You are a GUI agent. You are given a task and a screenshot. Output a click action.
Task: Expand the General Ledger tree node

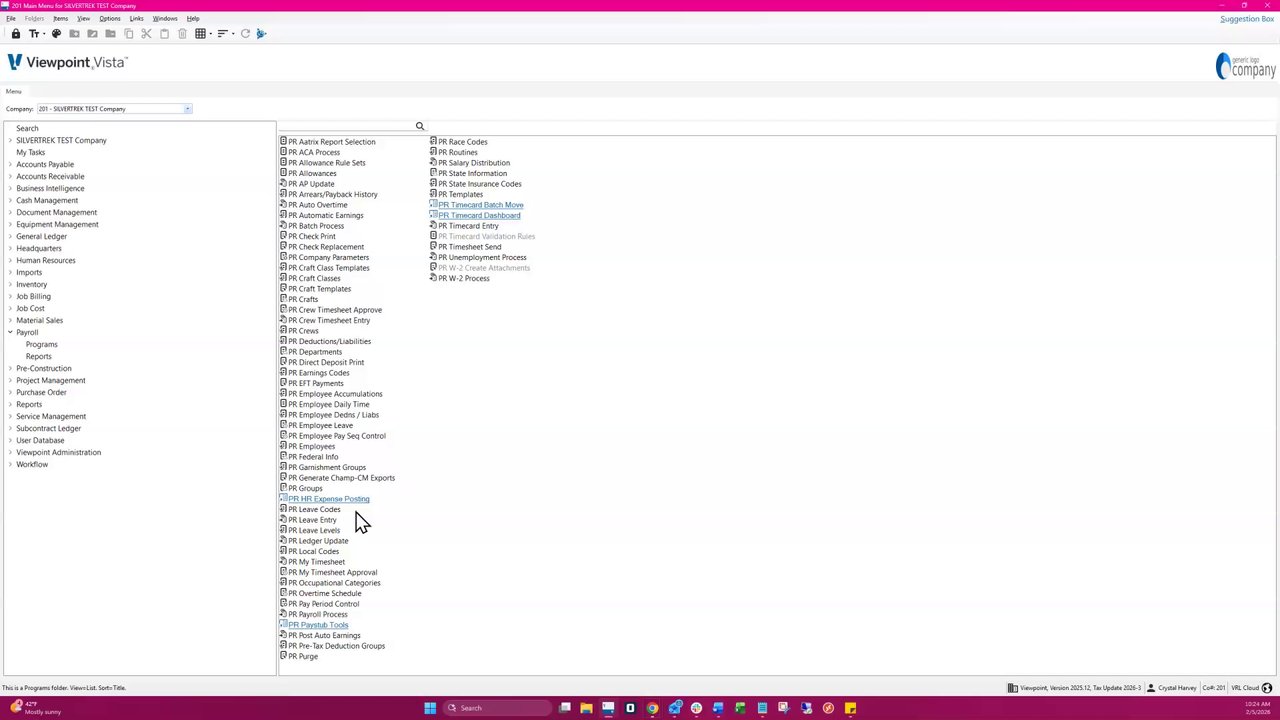point(10,236)
